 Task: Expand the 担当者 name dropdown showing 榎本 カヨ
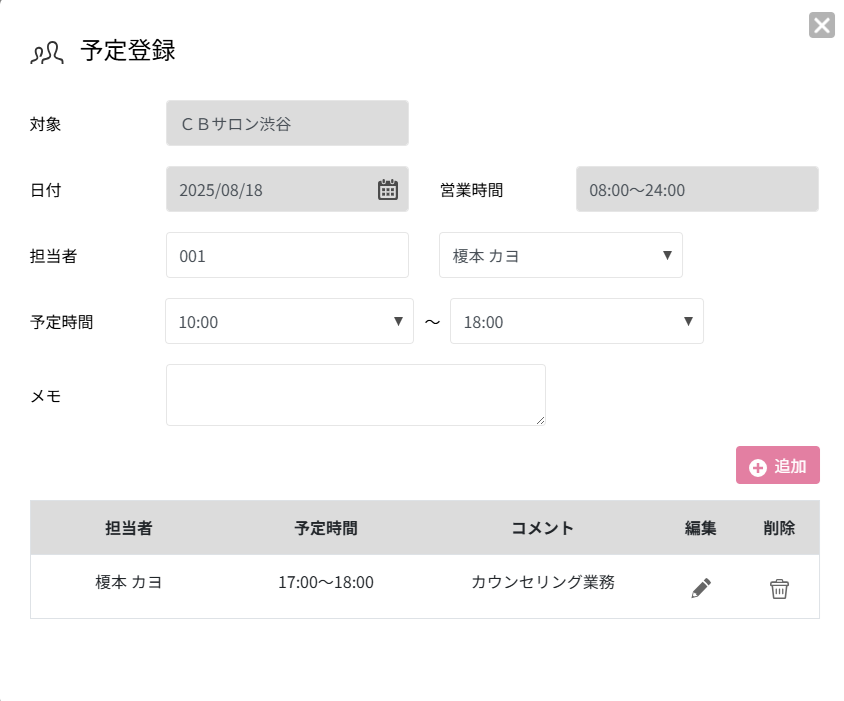click(560, 255)
